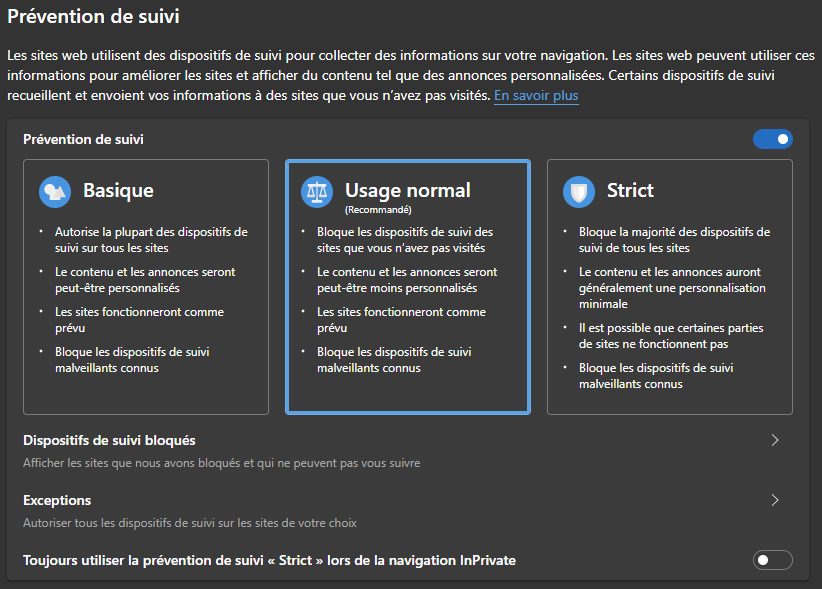Viewport: 822px width, 589px height.
Task: Enable Strict prevention for InPrivate browsing toggle
Action: [772, 560]
